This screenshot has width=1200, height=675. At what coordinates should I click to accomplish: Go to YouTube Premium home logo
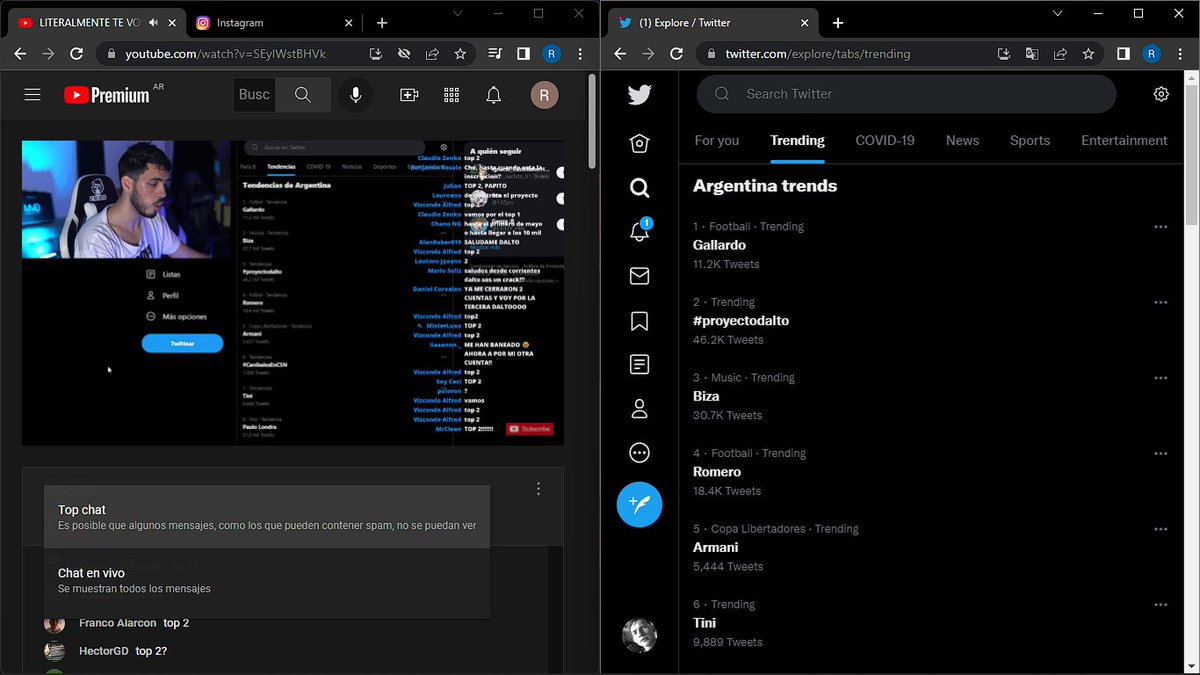click(x=107, y=95)
